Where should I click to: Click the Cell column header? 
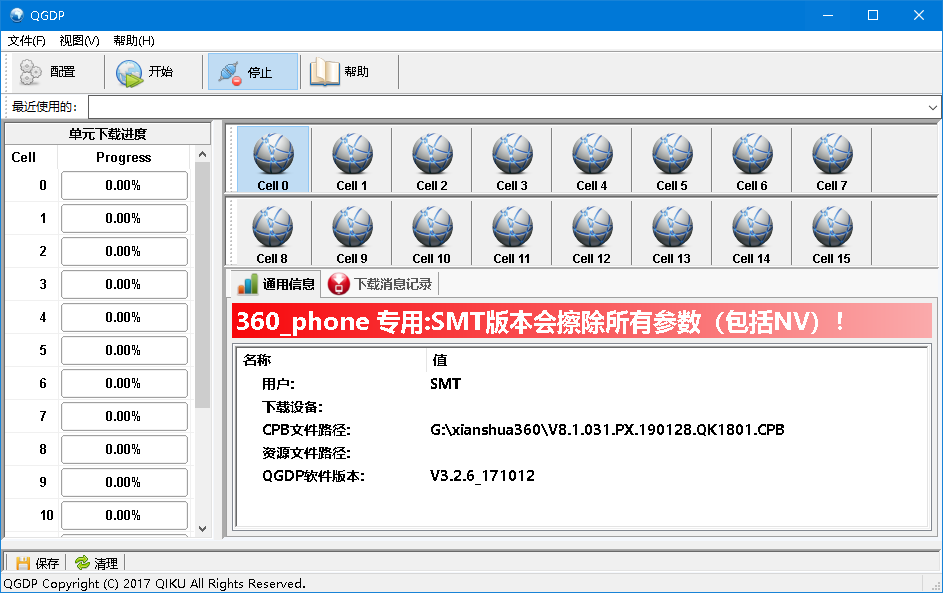(x=31, y=158)
